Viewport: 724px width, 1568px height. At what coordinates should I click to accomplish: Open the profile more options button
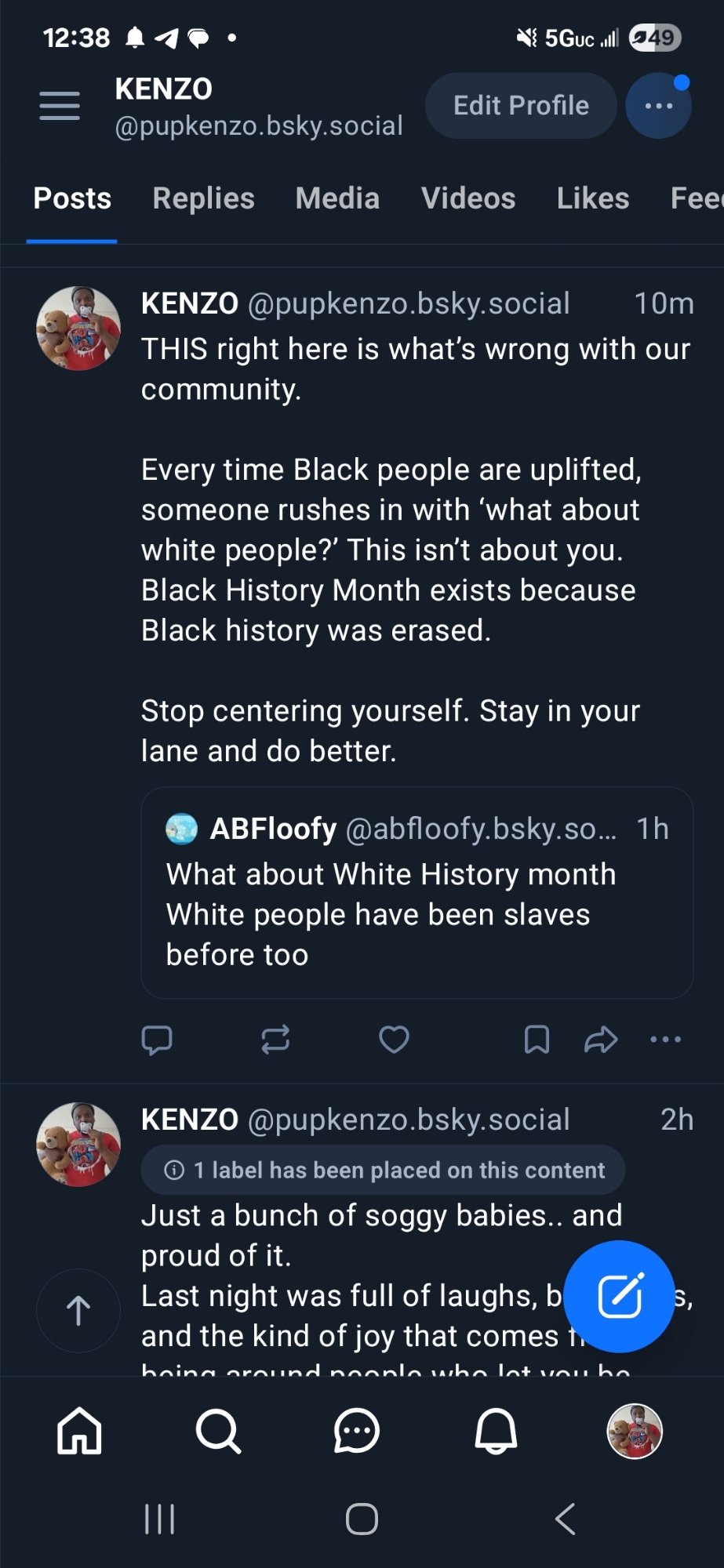(658, 106)
